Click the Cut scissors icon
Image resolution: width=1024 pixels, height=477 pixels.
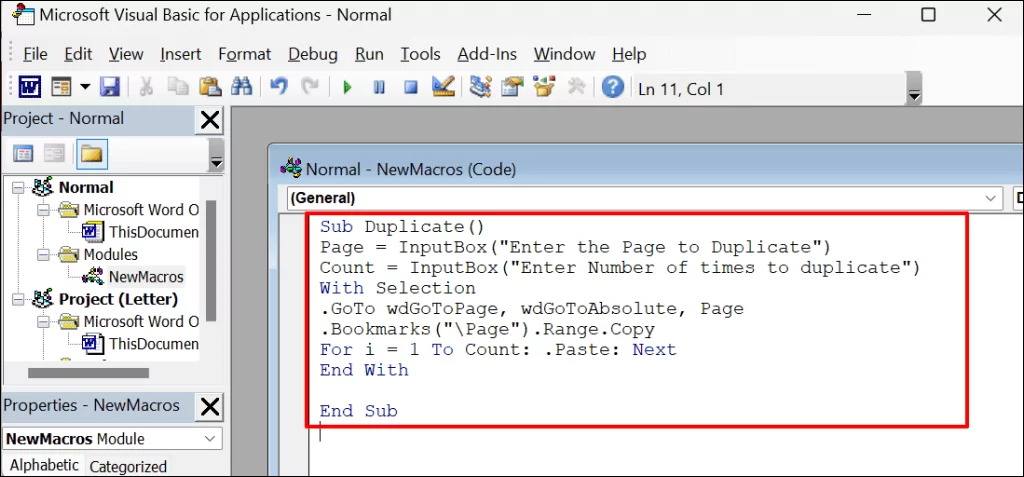coord(147,87)
